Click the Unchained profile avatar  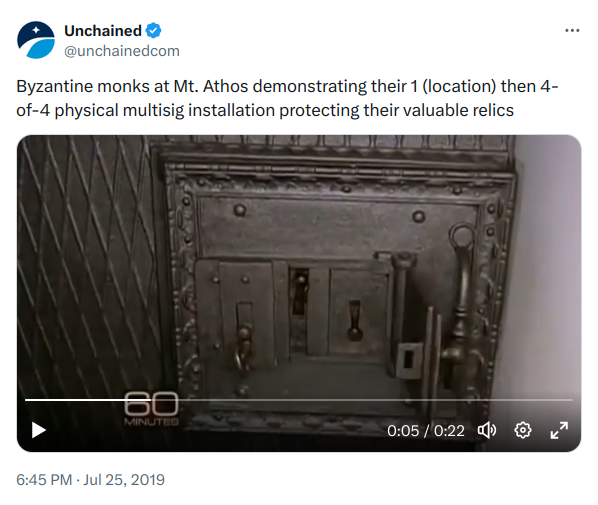pos(36,40)
